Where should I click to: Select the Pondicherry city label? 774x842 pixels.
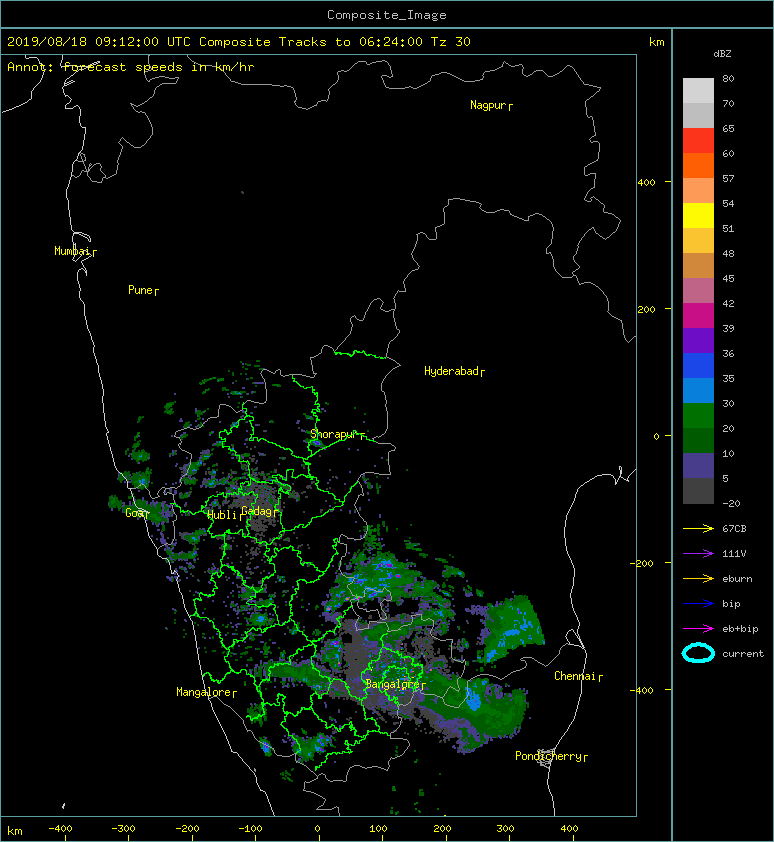(x=548, y=756)
